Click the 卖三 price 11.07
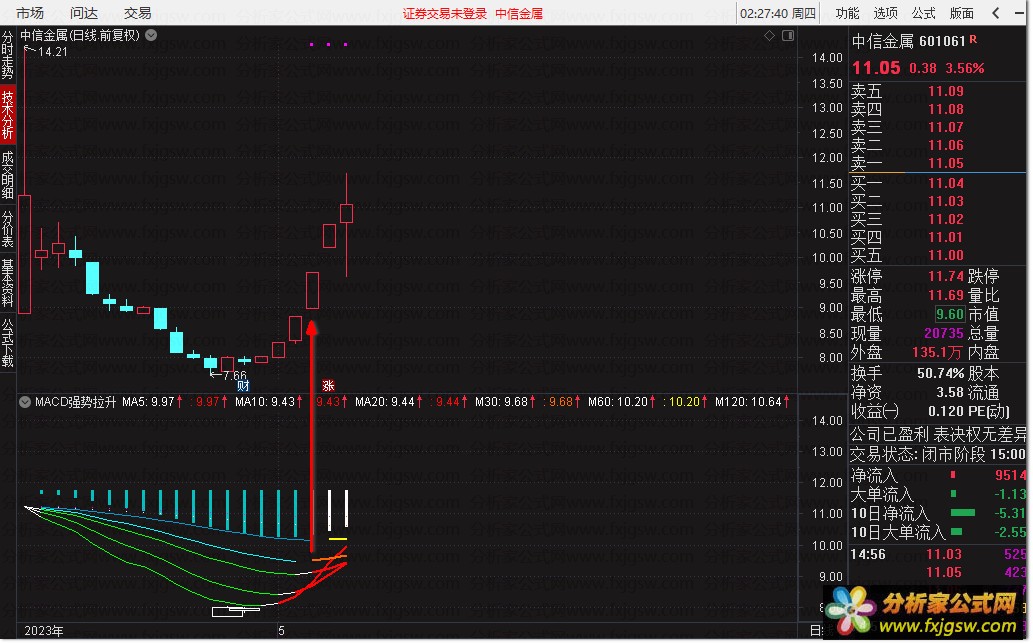1033x643 pixels. click(x=946, y=127)
